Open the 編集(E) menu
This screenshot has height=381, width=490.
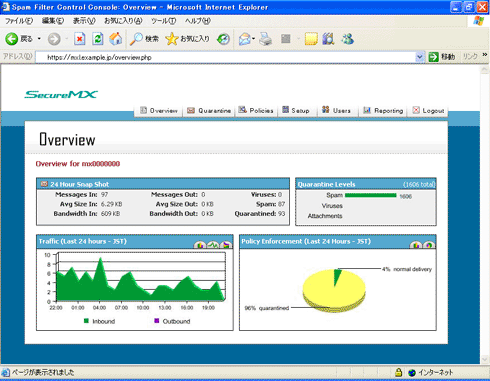tap(53, 21)
